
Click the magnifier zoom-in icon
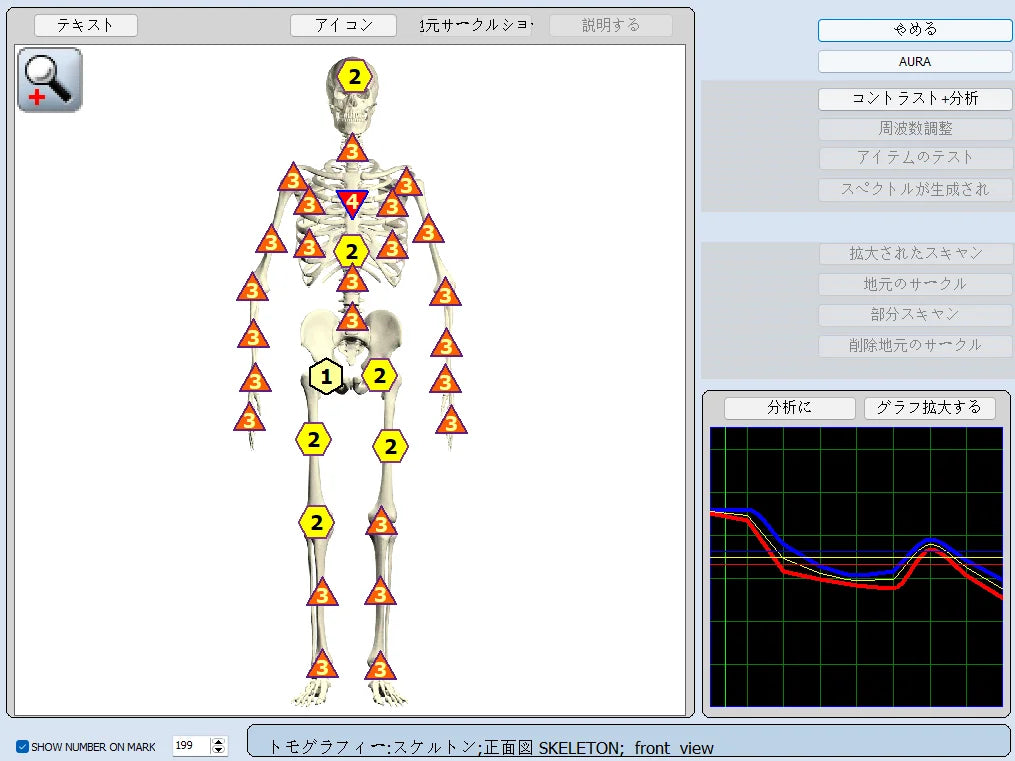point(49,79)
